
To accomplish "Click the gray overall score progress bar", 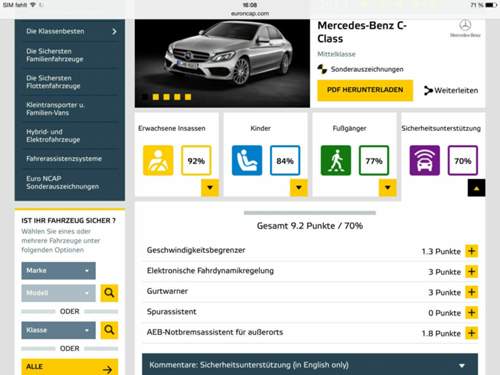I will (310, 213).
